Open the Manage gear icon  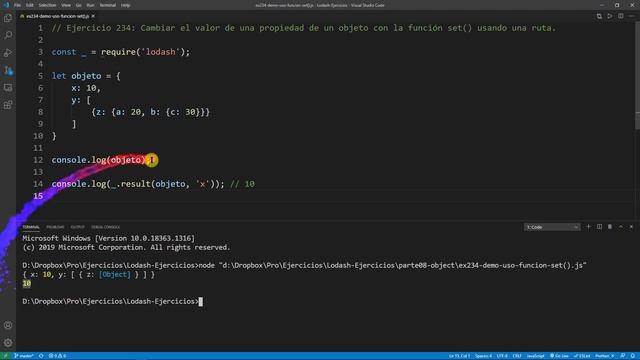coord(8,343)
